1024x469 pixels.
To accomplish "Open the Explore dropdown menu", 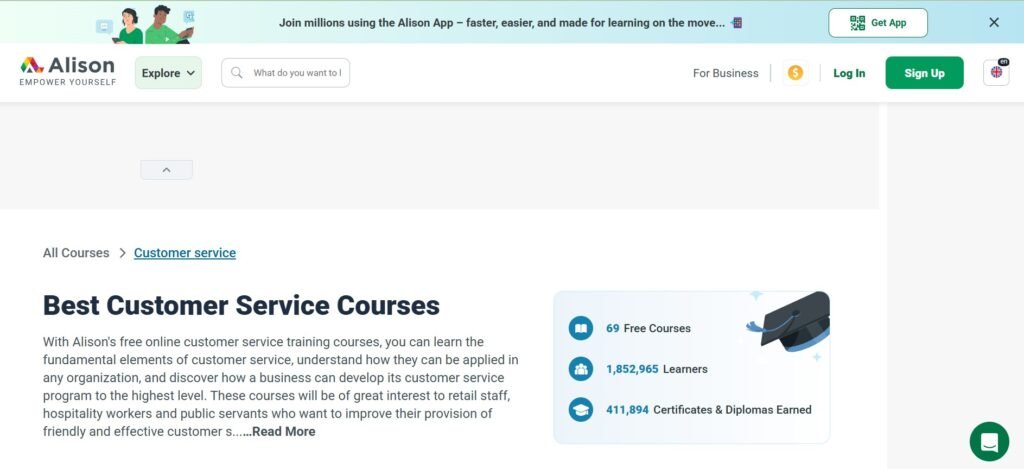I will [x=168, y=73].
